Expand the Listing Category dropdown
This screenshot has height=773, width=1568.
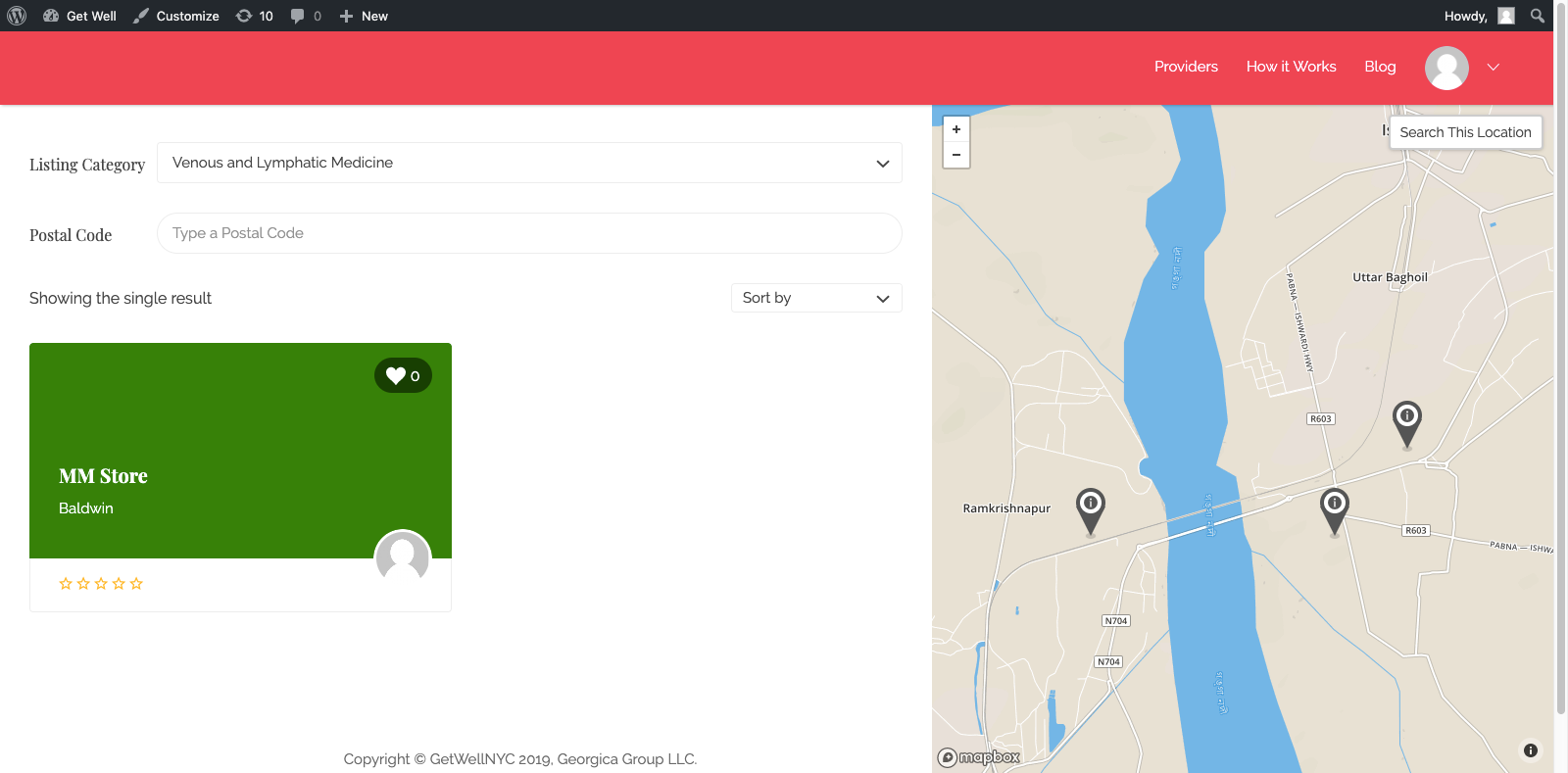click(x=529, y=163)
